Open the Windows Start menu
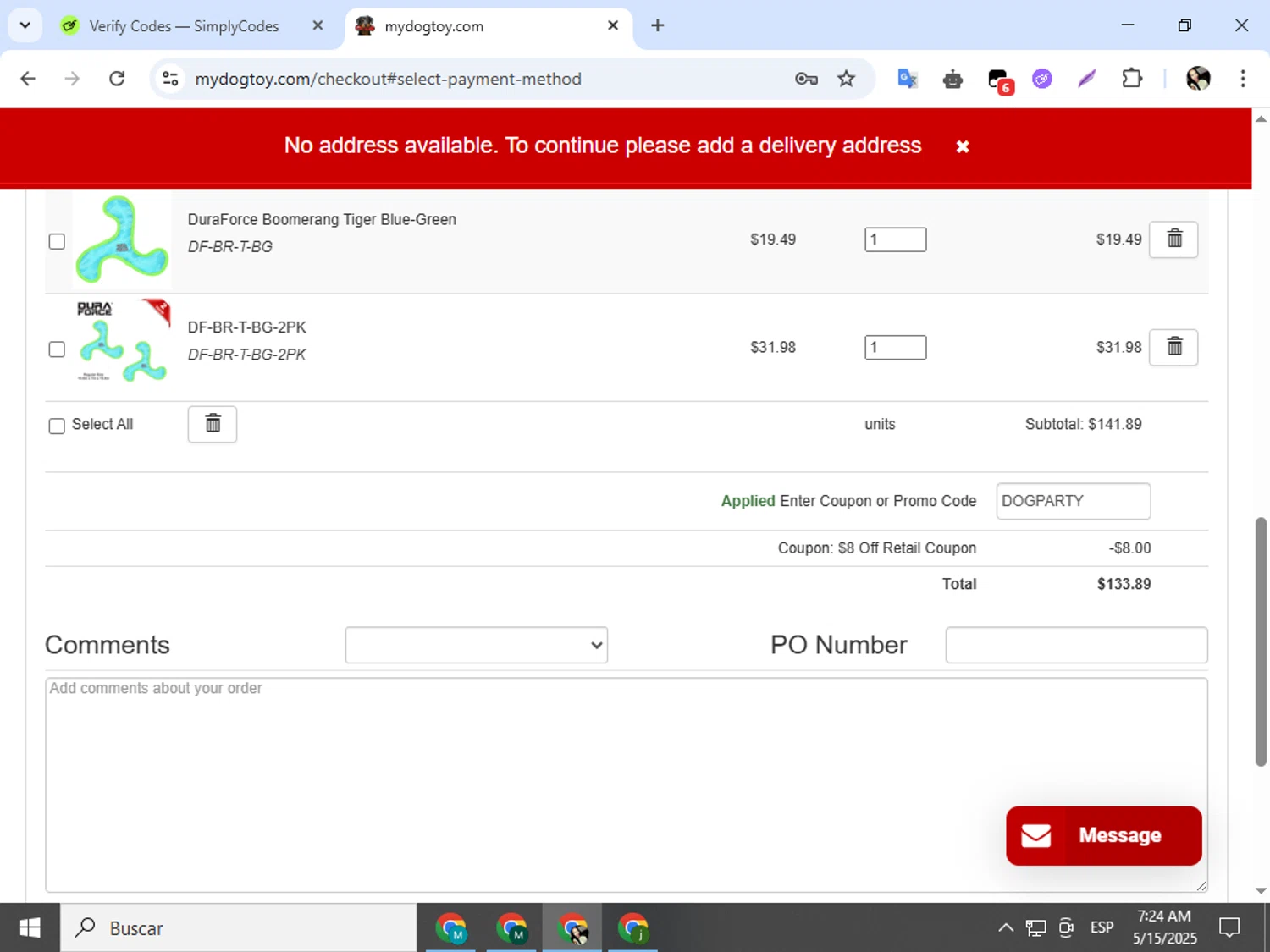The width and height of the screenshot is (1270, 952). click(30, 927)
